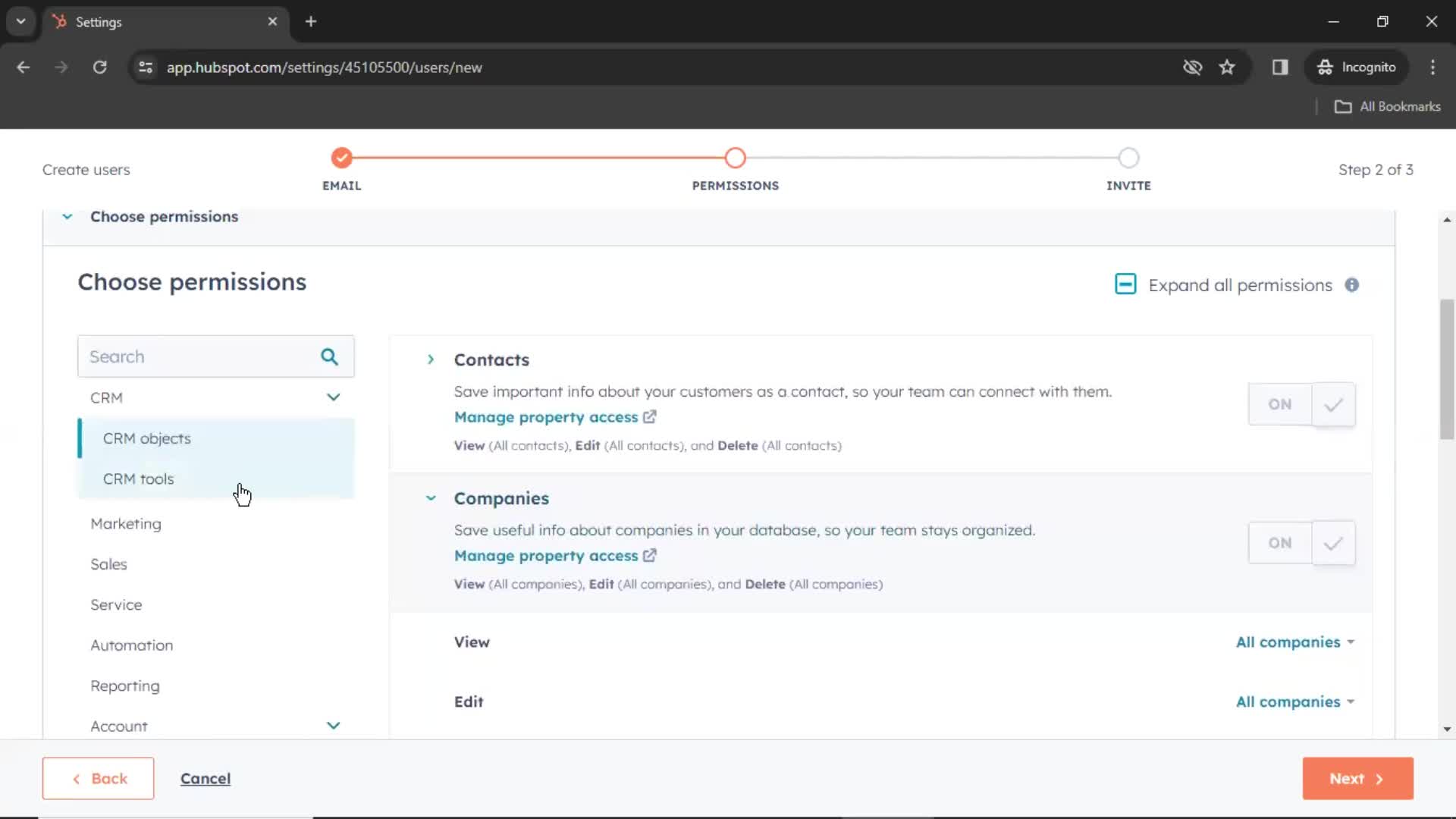Expand the Account section dropdown
The height and width of the screenshot is (819, 1456).
pyautogui.click(x=333, y=726)
